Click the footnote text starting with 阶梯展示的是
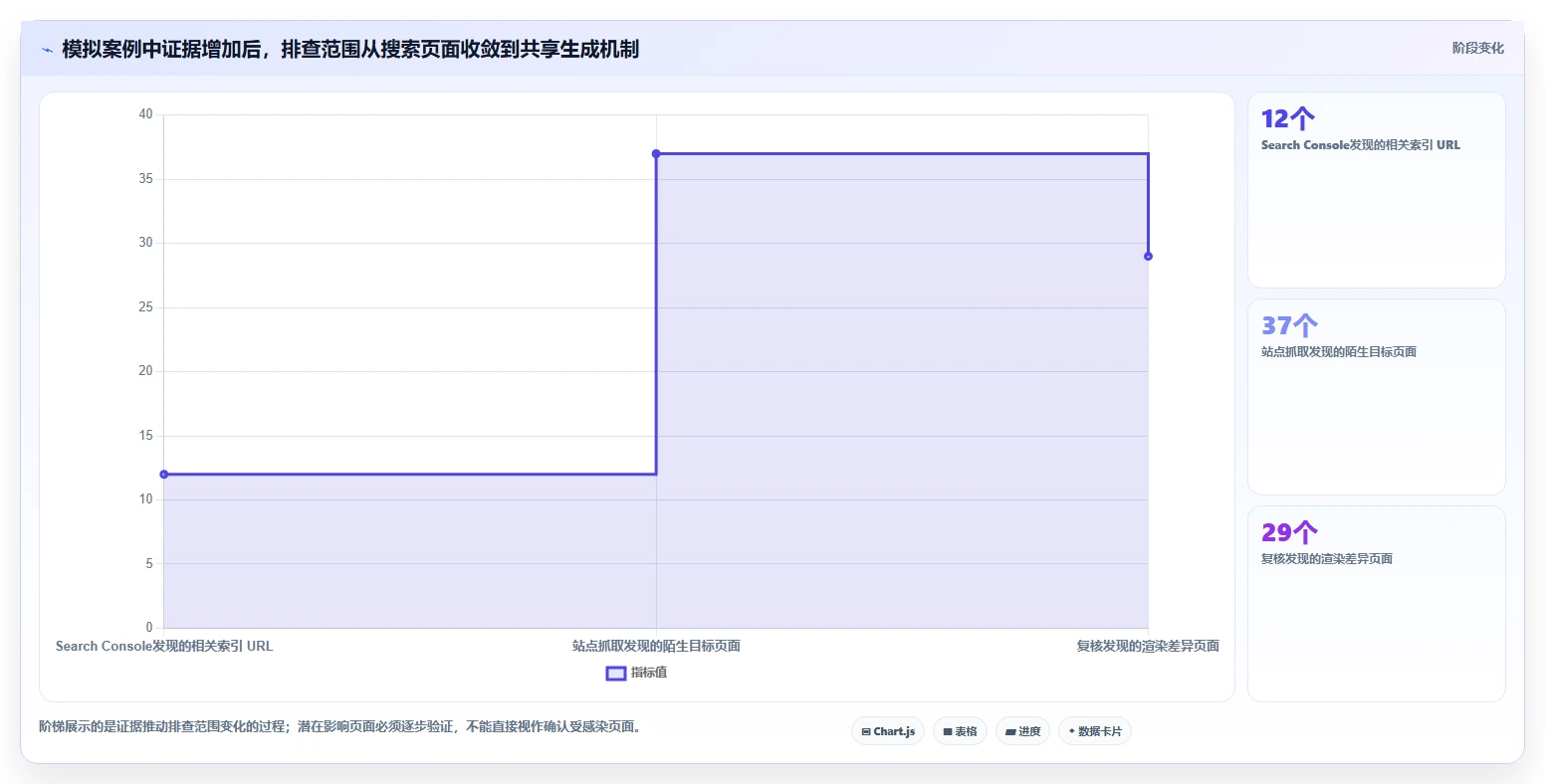Viewport: 1545px width, 784px height. pos(342,727)
